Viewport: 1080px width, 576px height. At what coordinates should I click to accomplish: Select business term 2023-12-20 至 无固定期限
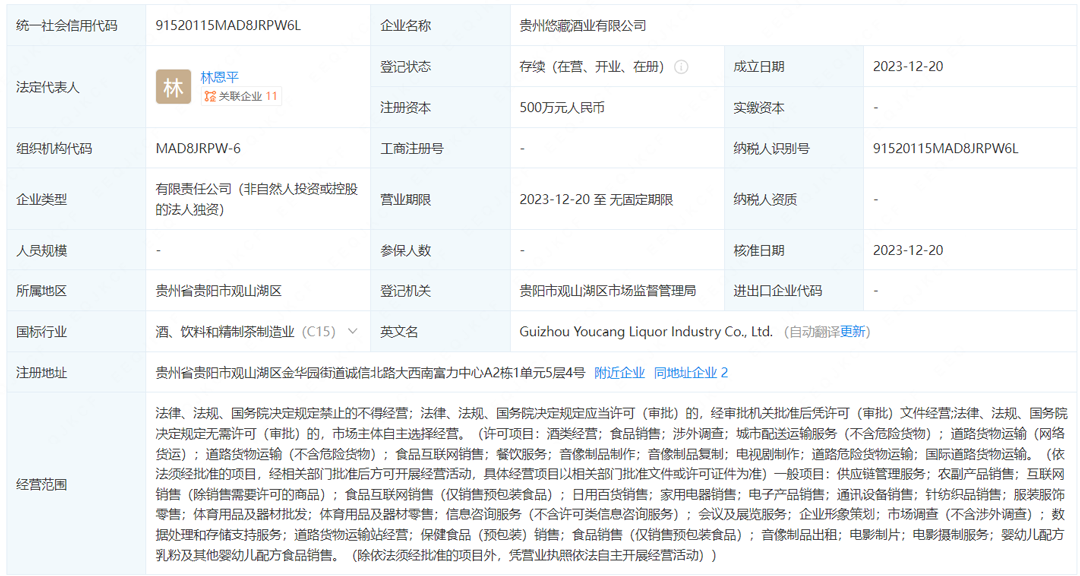596,200
